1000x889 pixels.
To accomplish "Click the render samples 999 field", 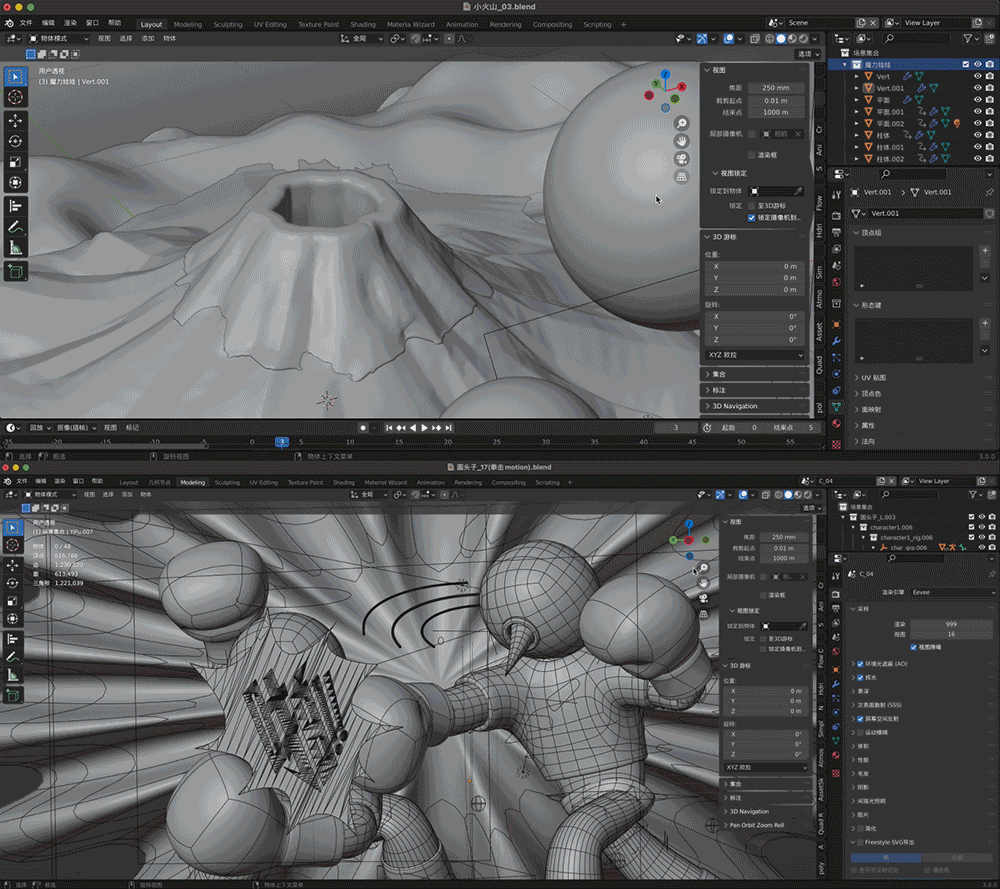I will pos(951,624).
